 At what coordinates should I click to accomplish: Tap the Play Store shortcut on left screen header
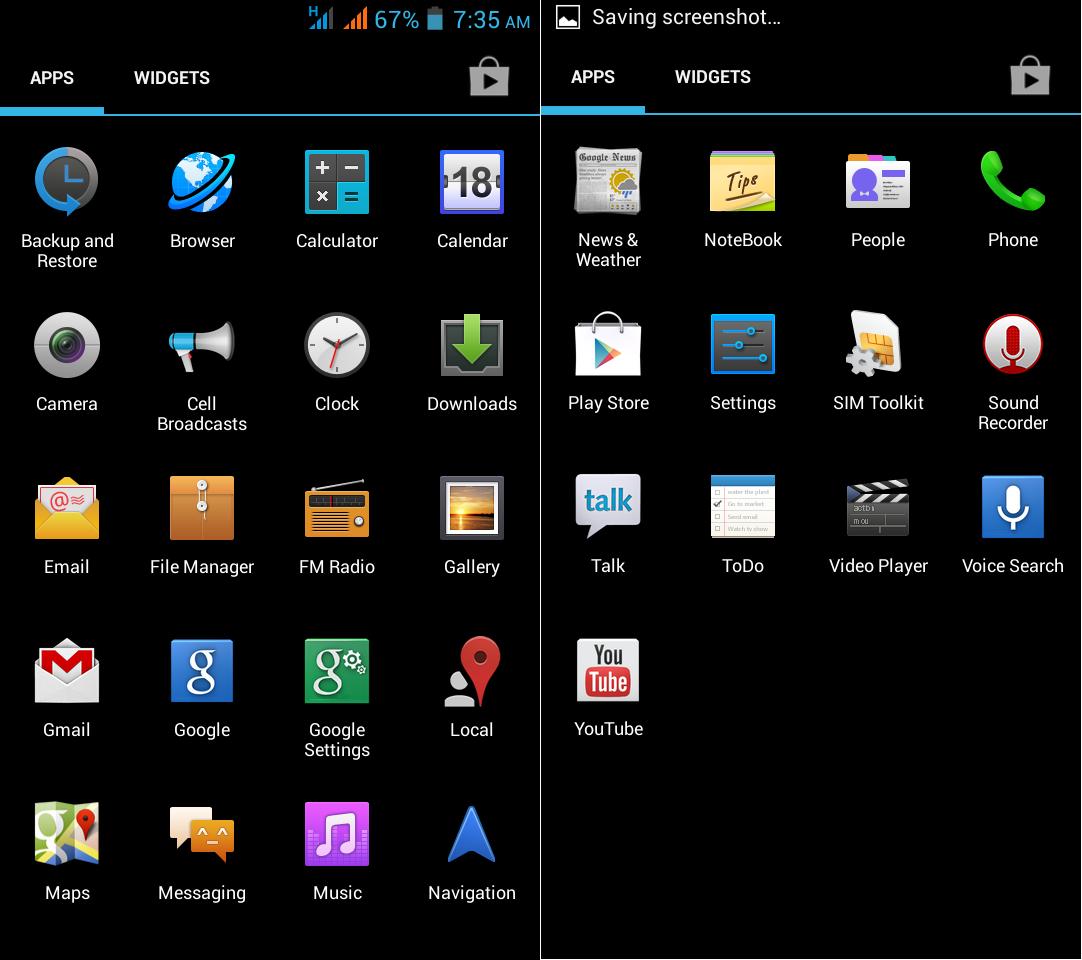click(x=489, y=77)
